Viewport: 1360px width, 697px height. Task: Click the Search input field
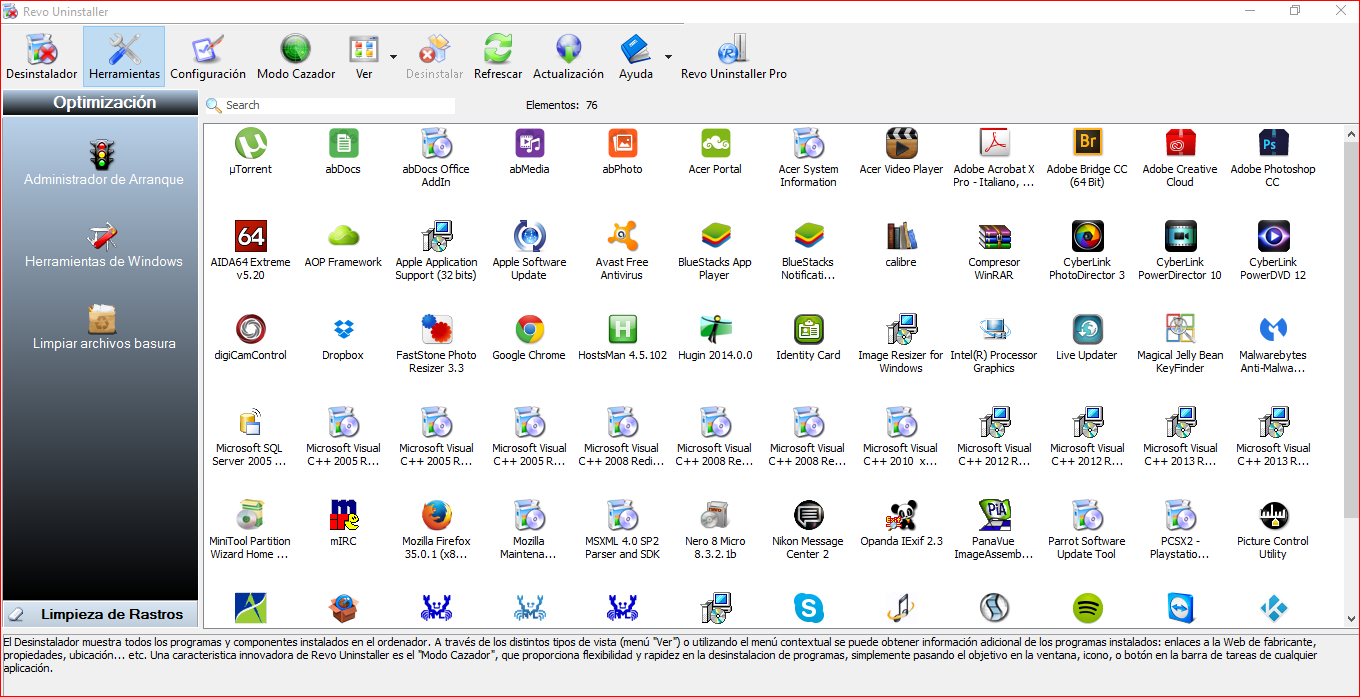click(x=339, y=105)
